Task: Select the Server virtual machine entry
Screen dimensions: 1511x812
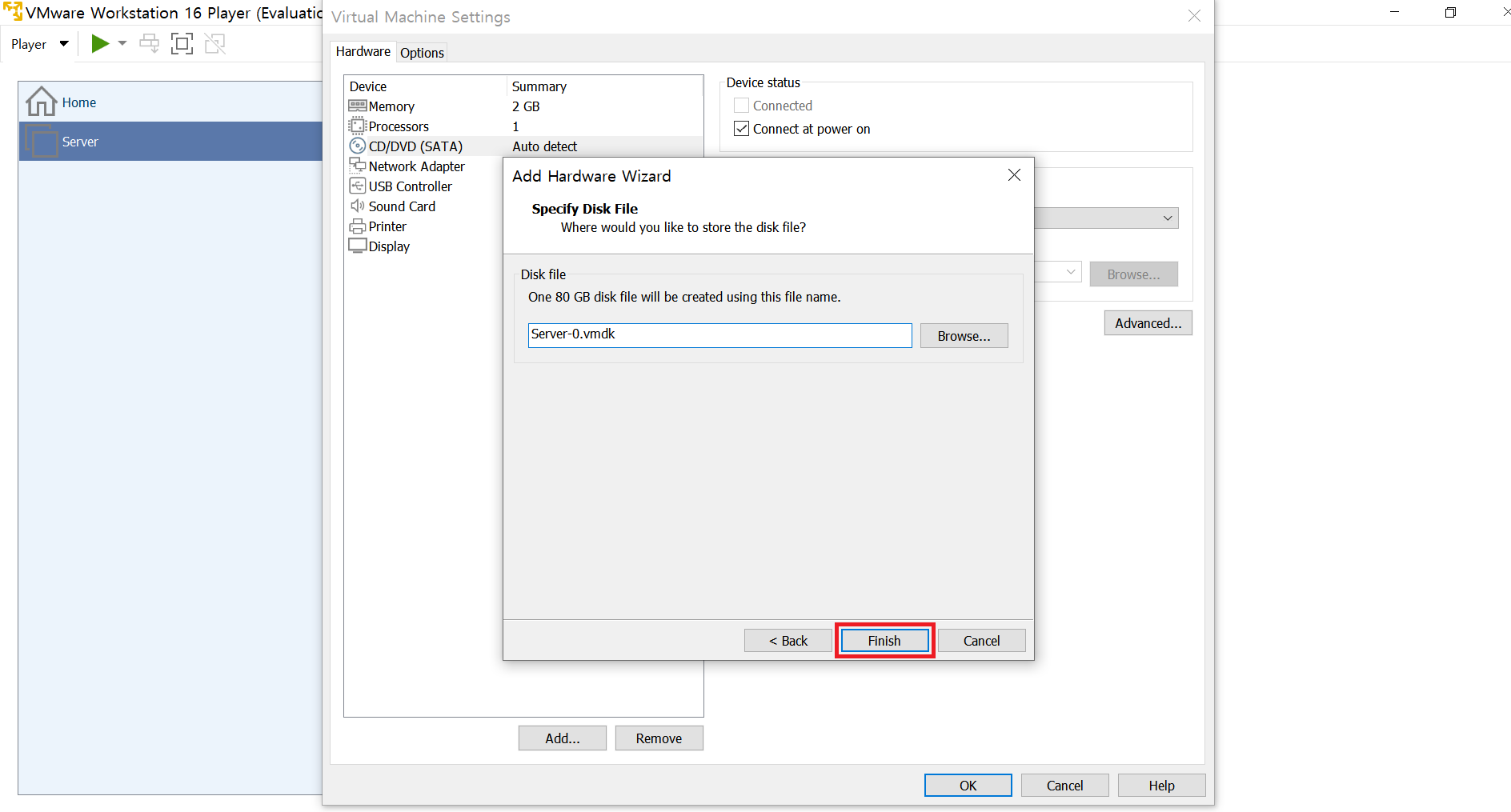Action: pyautogui.click(x=170, y=142)
